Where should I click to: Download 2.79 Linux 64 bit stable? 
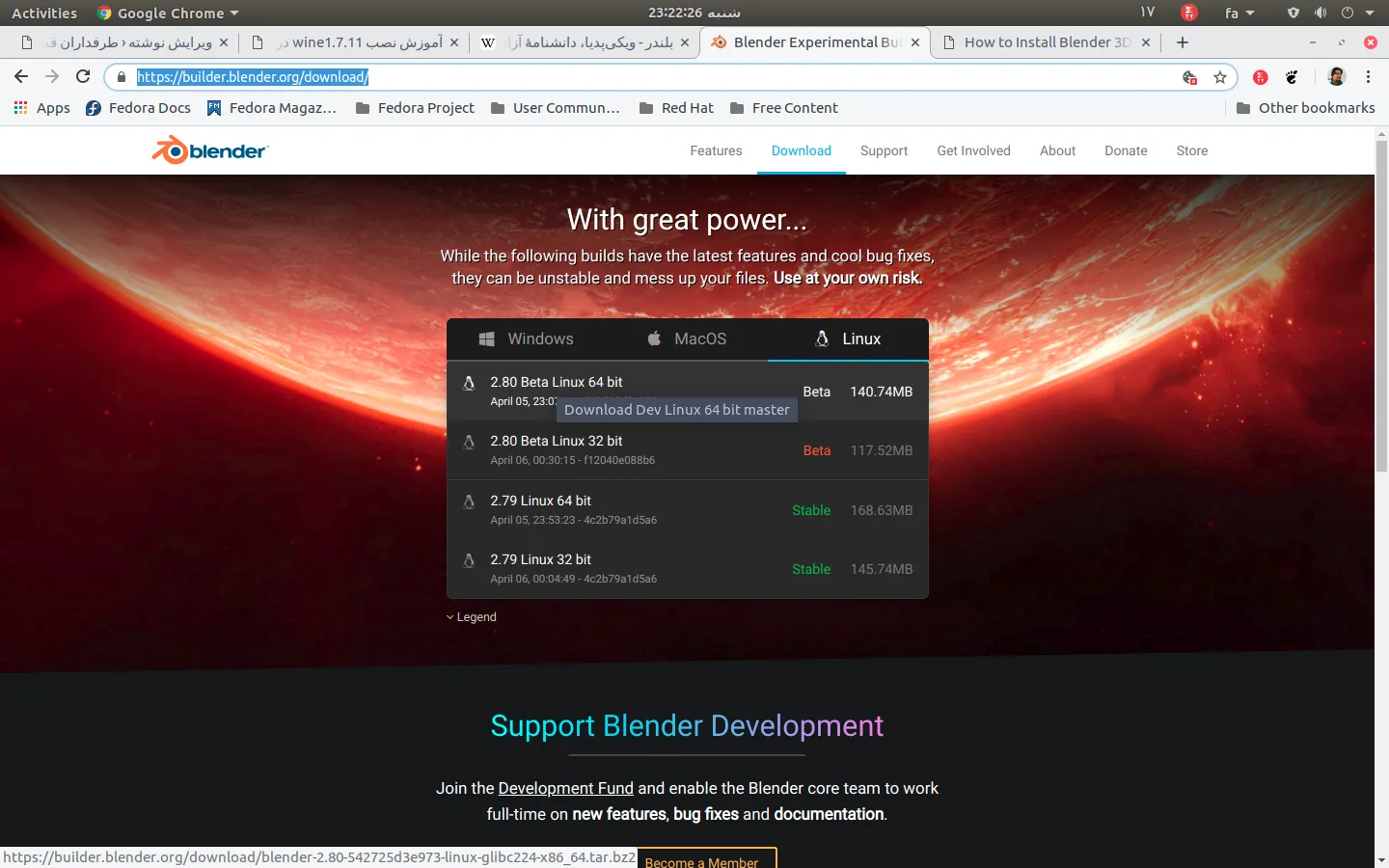(687, 509)
